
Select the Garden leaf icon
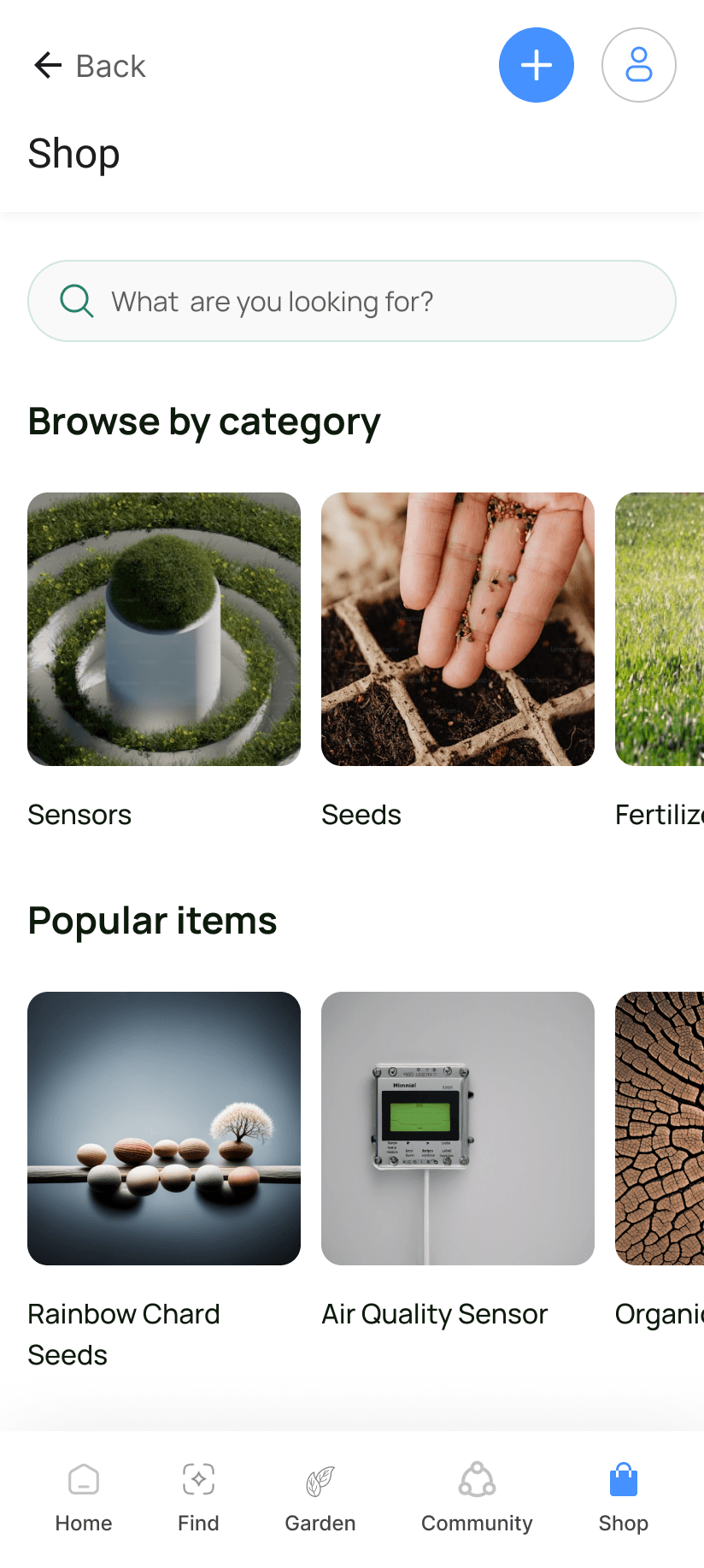pyautogui.click(x=320, y=1480)
